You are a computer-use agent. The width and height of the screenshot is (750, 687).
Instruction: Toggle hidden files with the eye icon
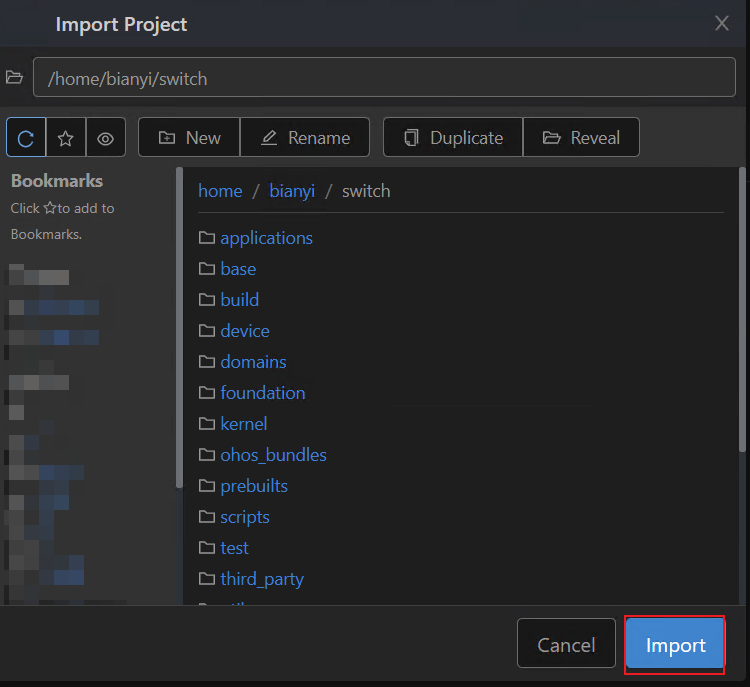coord(105,138)
